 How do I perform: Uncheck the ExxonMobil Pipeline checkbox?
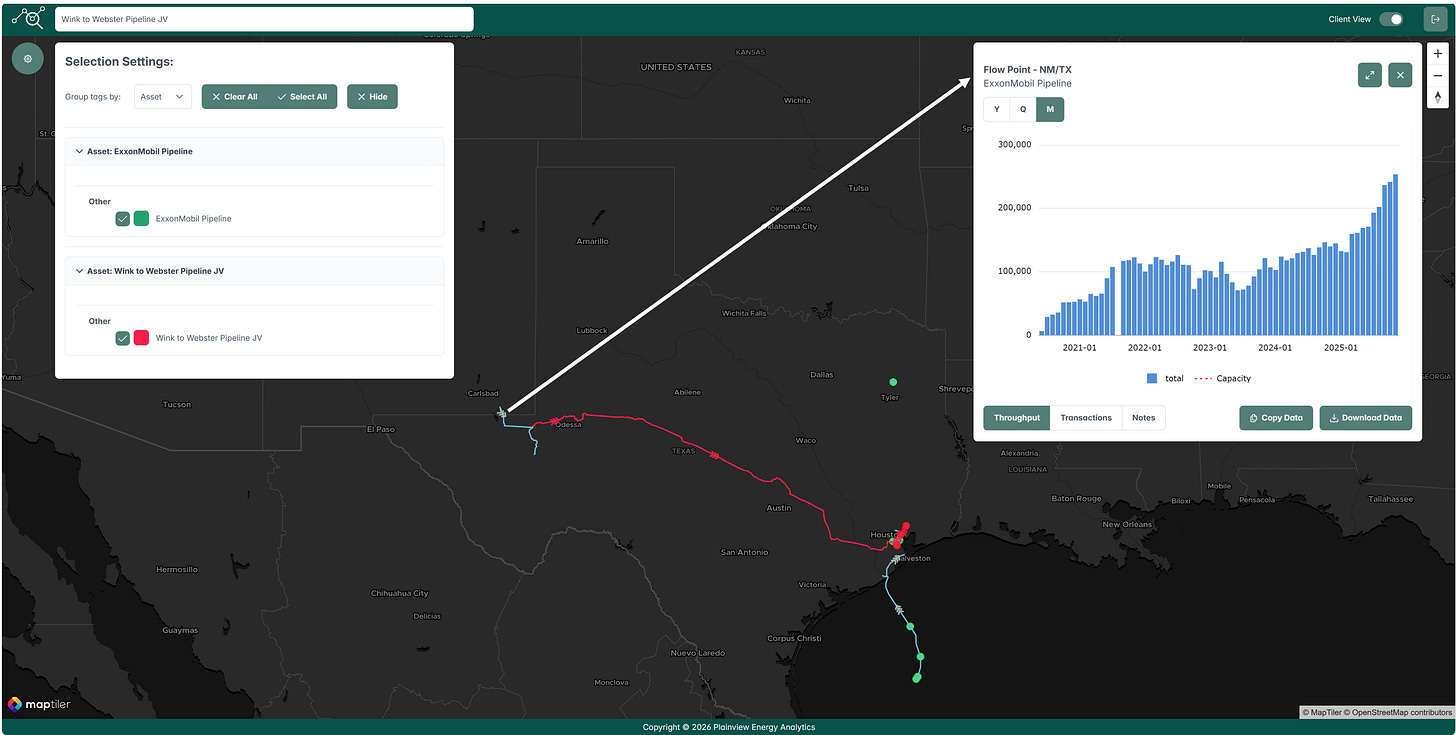click(122, 218)
